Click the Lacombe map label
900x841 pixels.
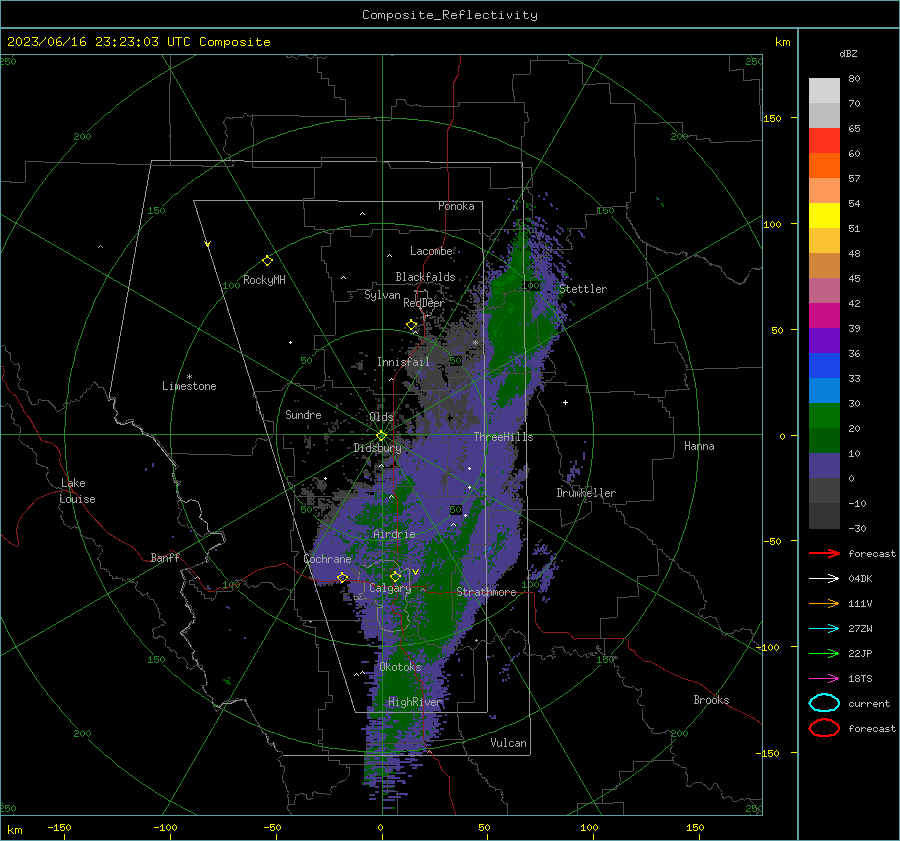pyautogui.click(x=431, y=251)
